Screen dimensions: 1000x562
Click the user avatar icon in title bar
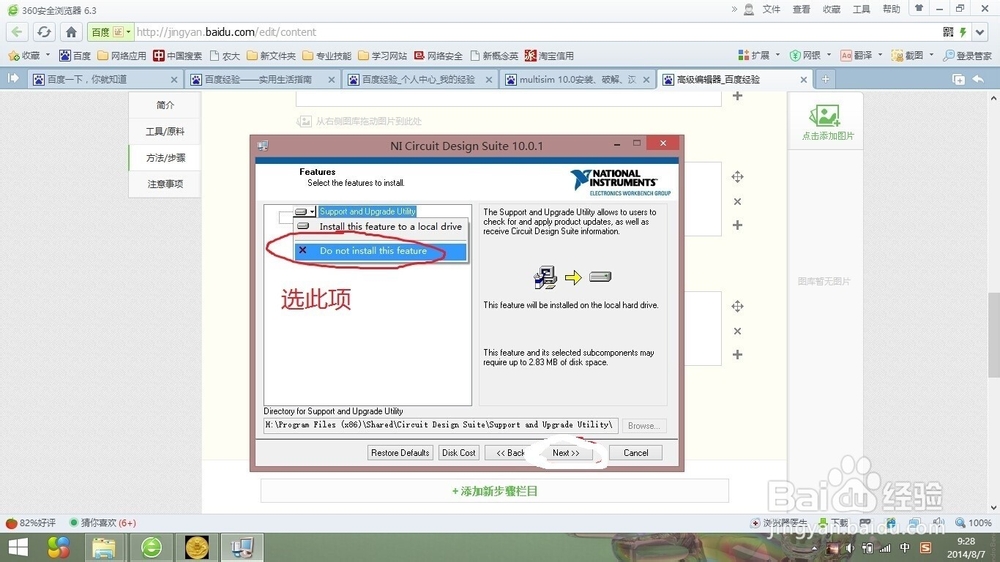pyautogui.click(x=749, y=10)
